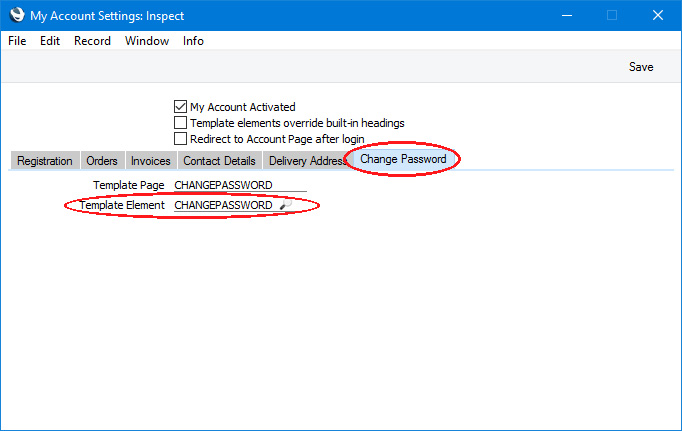Tick Redirect to Account Page after login
The width and height of the screenshot is (682, 431).
(x=180, y=139)
